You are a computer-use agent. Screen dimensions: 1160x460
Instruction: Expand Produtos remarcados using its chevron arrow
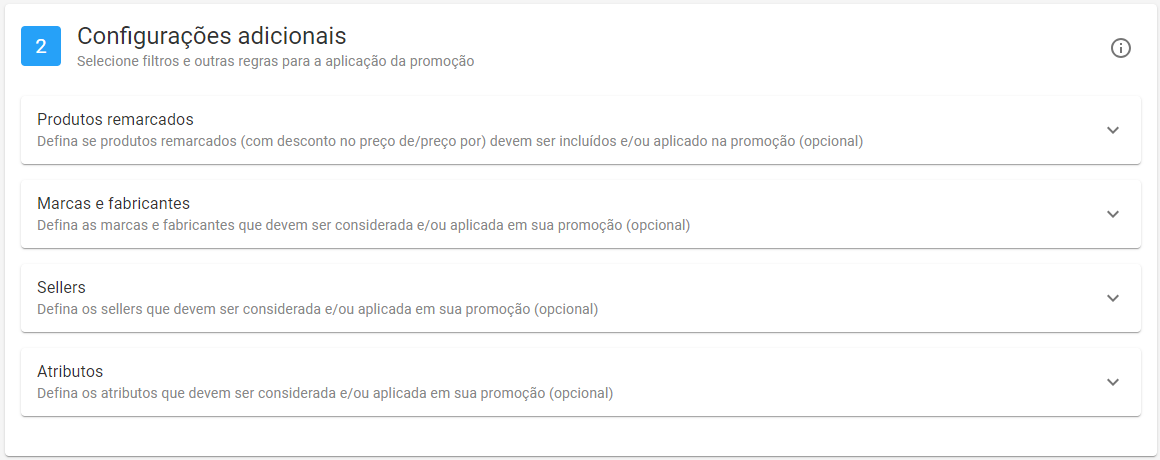(1113, 130)
